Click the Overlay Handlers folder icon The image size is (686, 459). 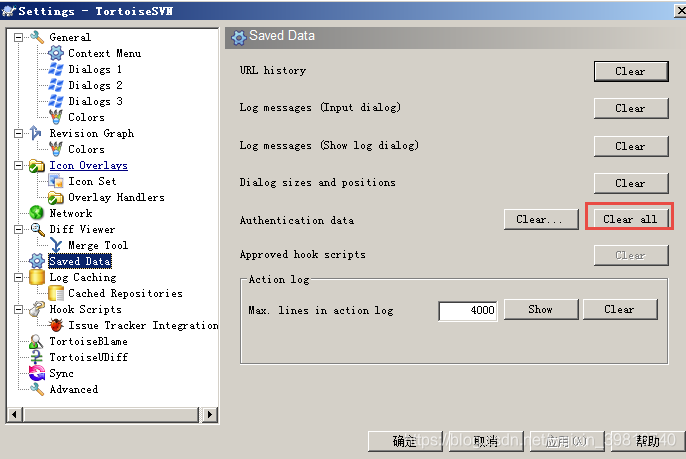click(x=56, y=197)
